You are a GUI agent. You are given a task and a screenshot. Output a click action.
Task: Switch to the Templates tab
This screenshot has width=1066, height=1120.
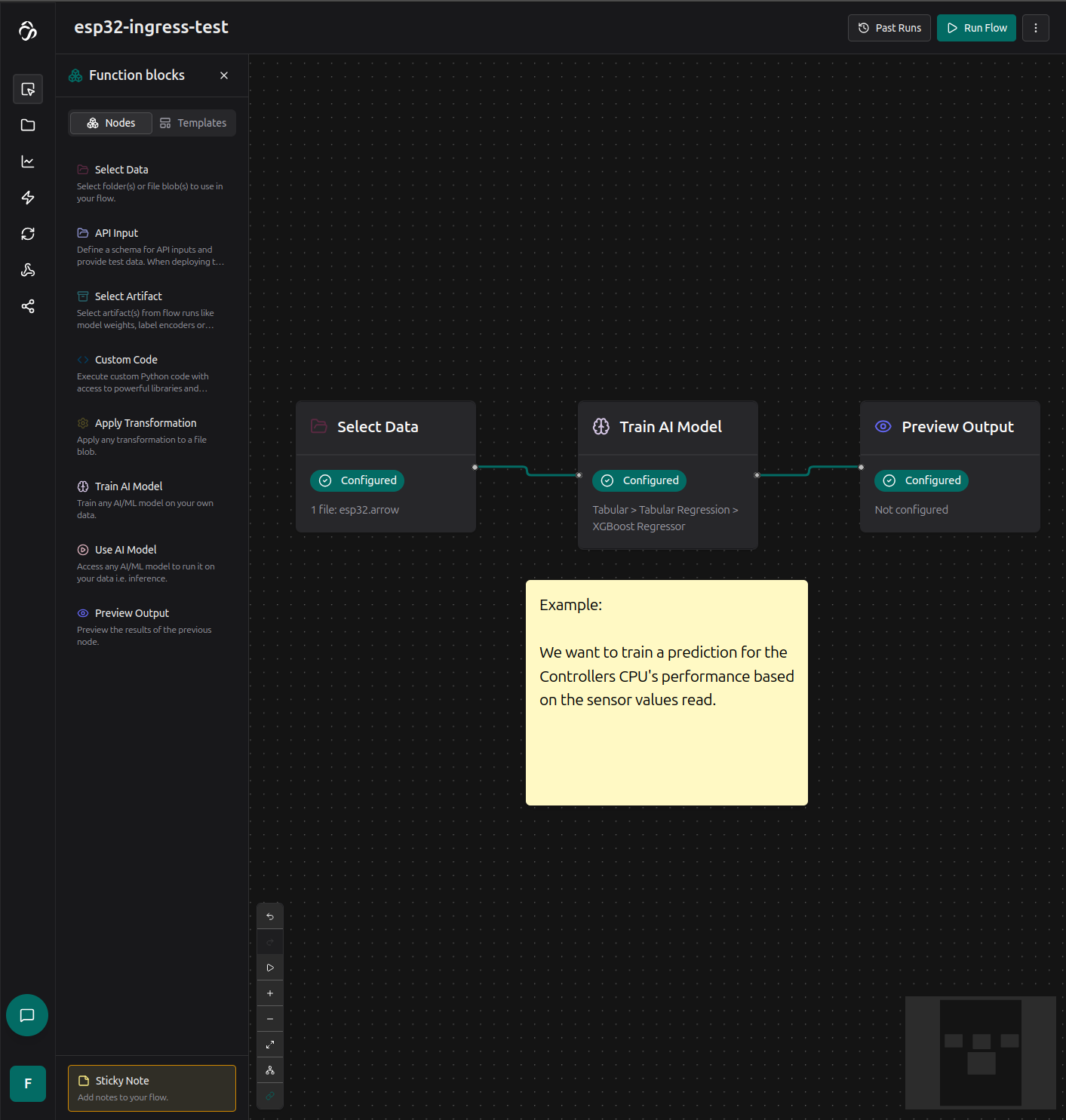[x=194, y=123]
